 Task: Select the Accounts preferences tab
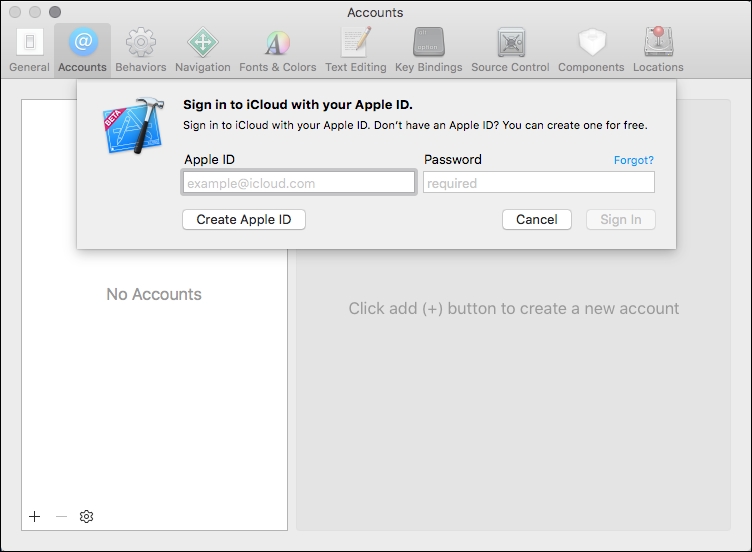(x=82, y=50)
